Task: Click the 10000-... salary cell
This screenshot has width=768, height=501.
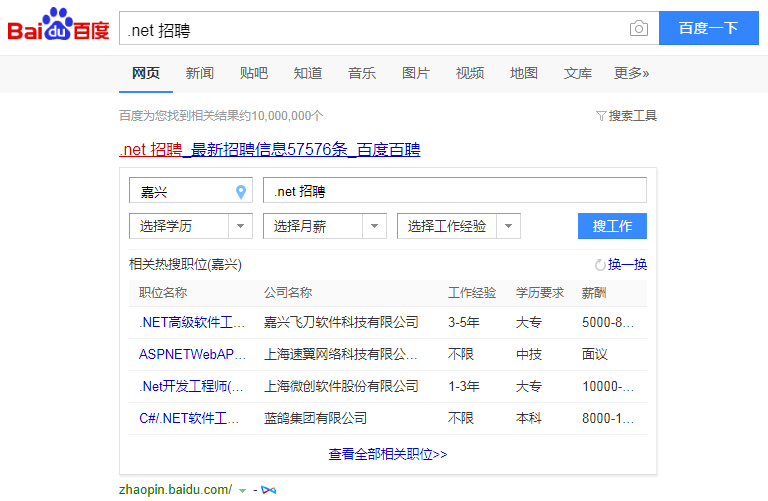Action: point(608,386)
